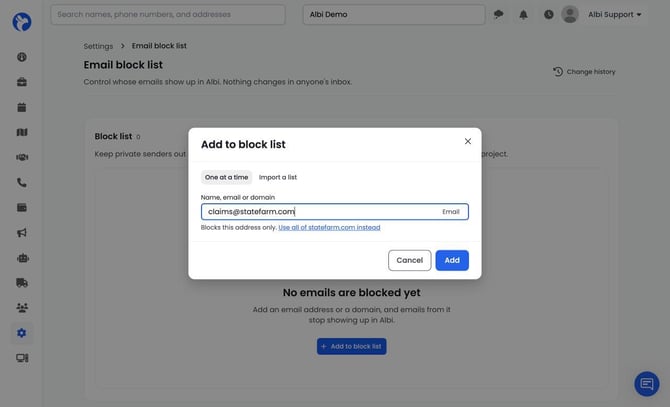Open the globe dashboard sidebar icon
Screen dimensions: 670x407
22,57
